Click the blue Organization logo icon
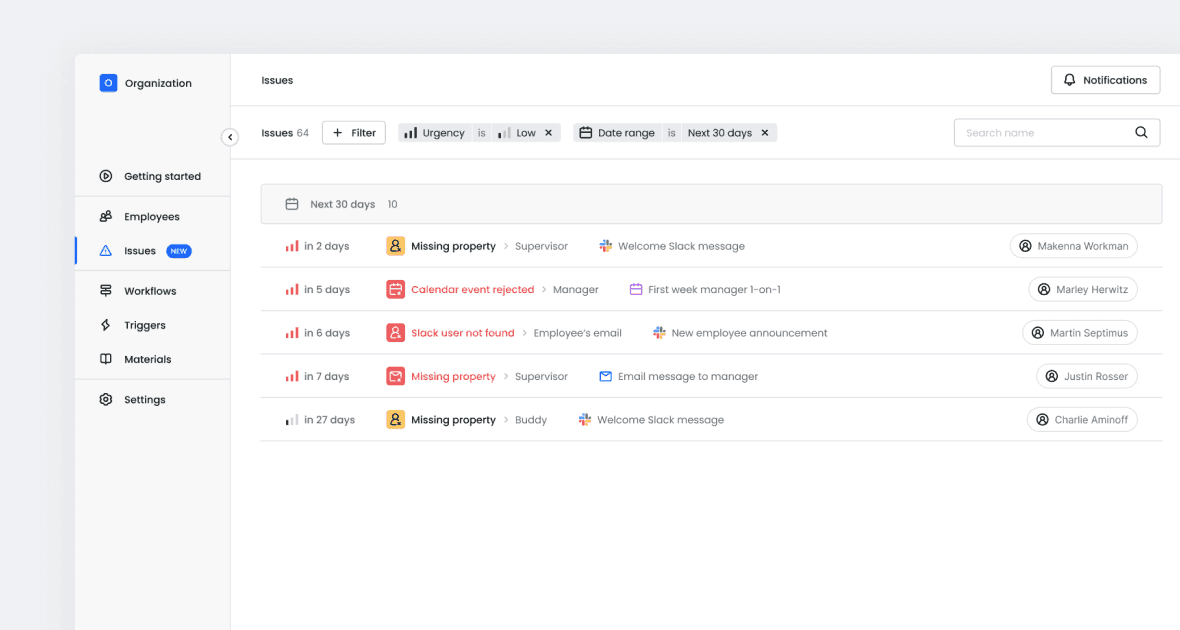The image size is (1180, 630). [108, 83]
